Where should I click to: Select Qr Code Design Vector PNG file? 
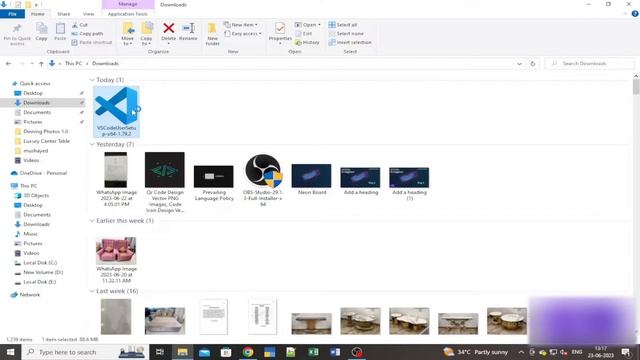tap(165, 182)
